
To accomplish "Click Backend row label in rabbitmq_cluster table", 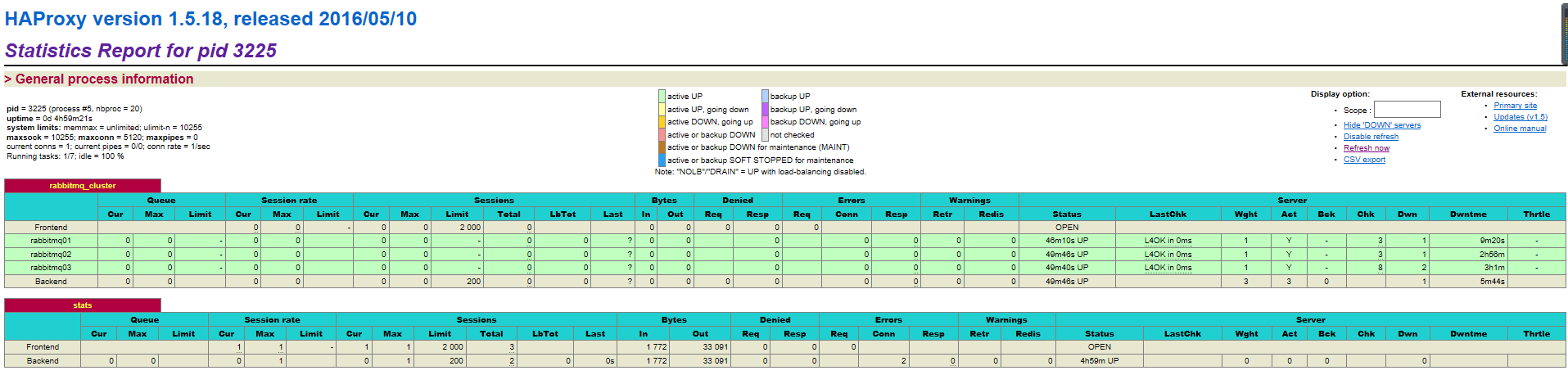I will point(51,282).
